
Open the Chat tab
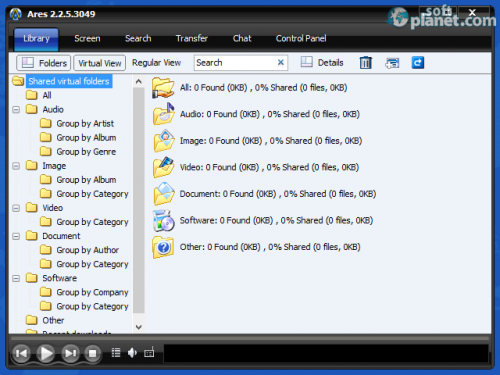[x=242, y=39]
